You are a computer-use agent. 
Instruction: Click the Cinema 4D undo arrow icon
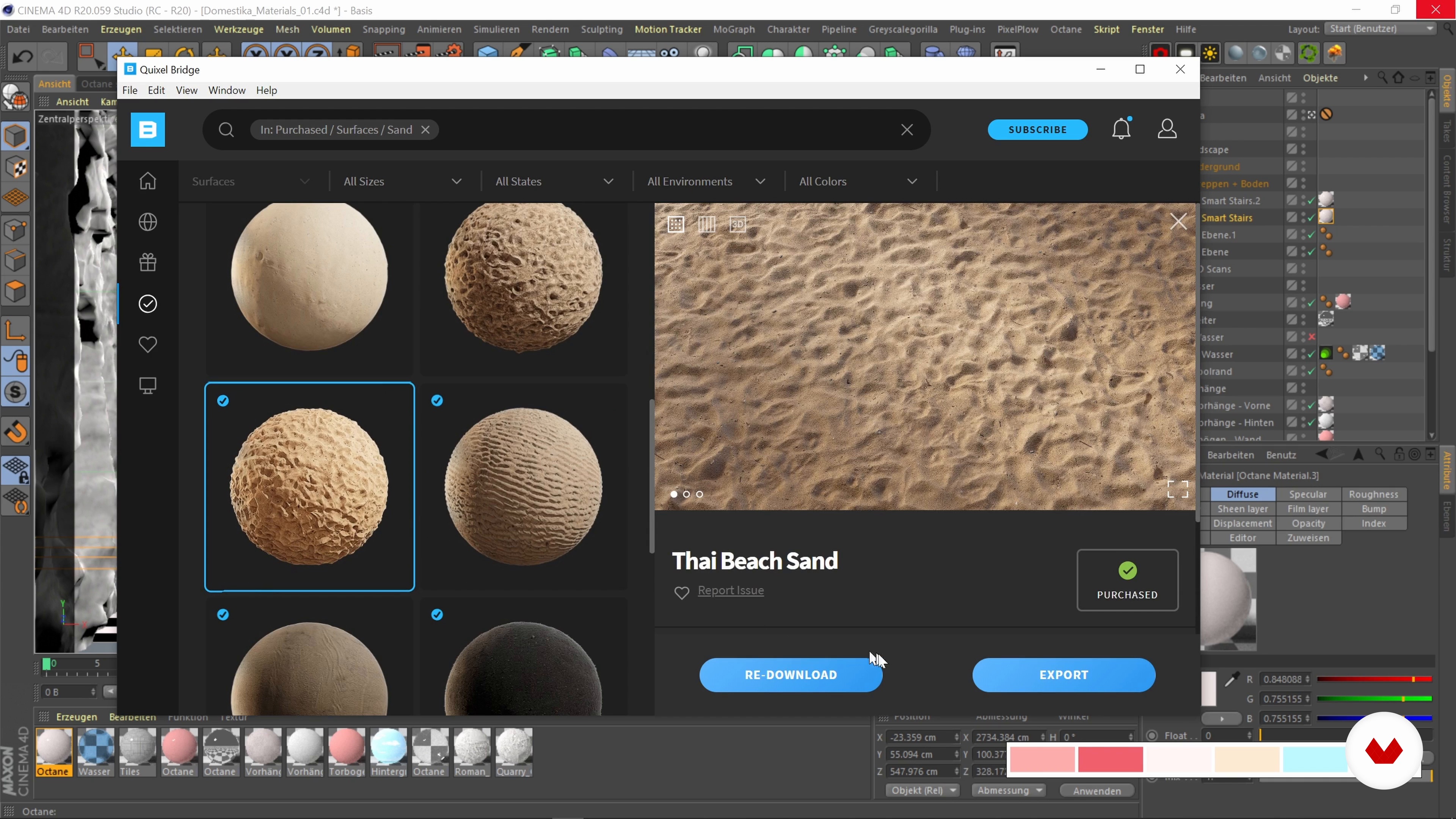pos(22,56)
